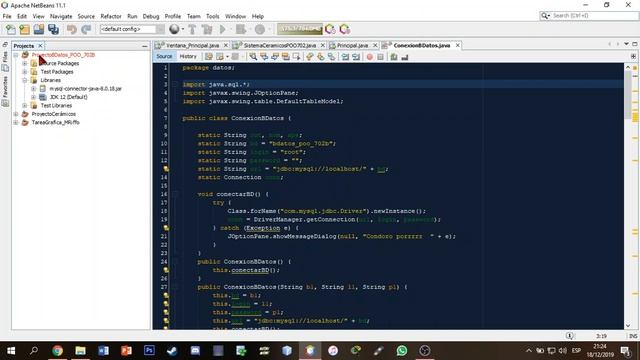This screenshot has height=360, width=640.
Task: Switch to SistemaCeramicosPOO702.java tab
Action: click(x=280, y=45)
